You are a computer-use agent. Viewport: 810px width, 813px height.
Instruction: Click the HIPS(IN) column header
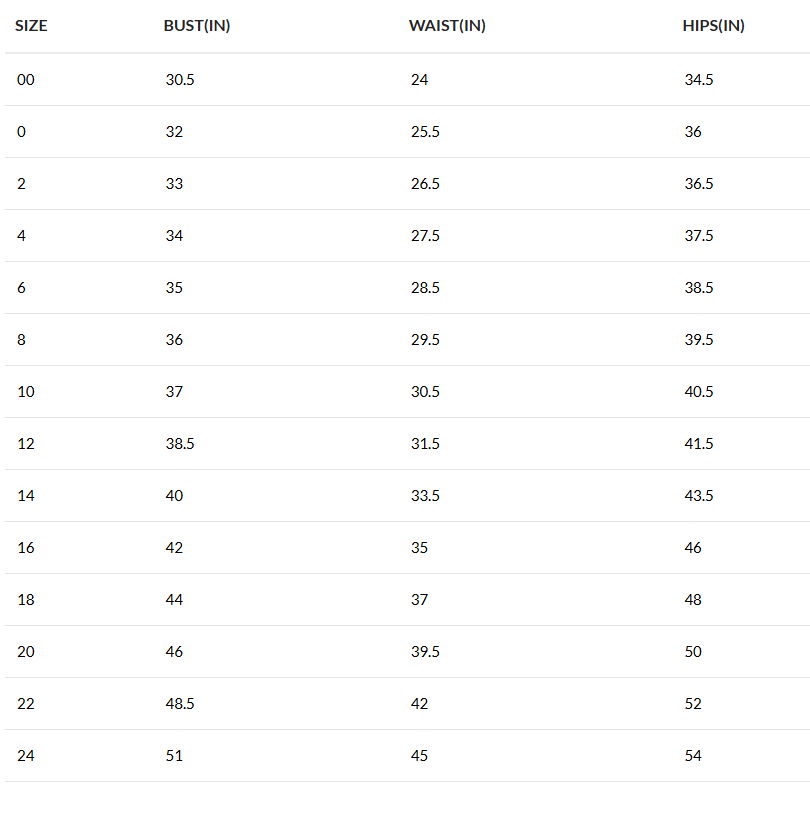713,26
